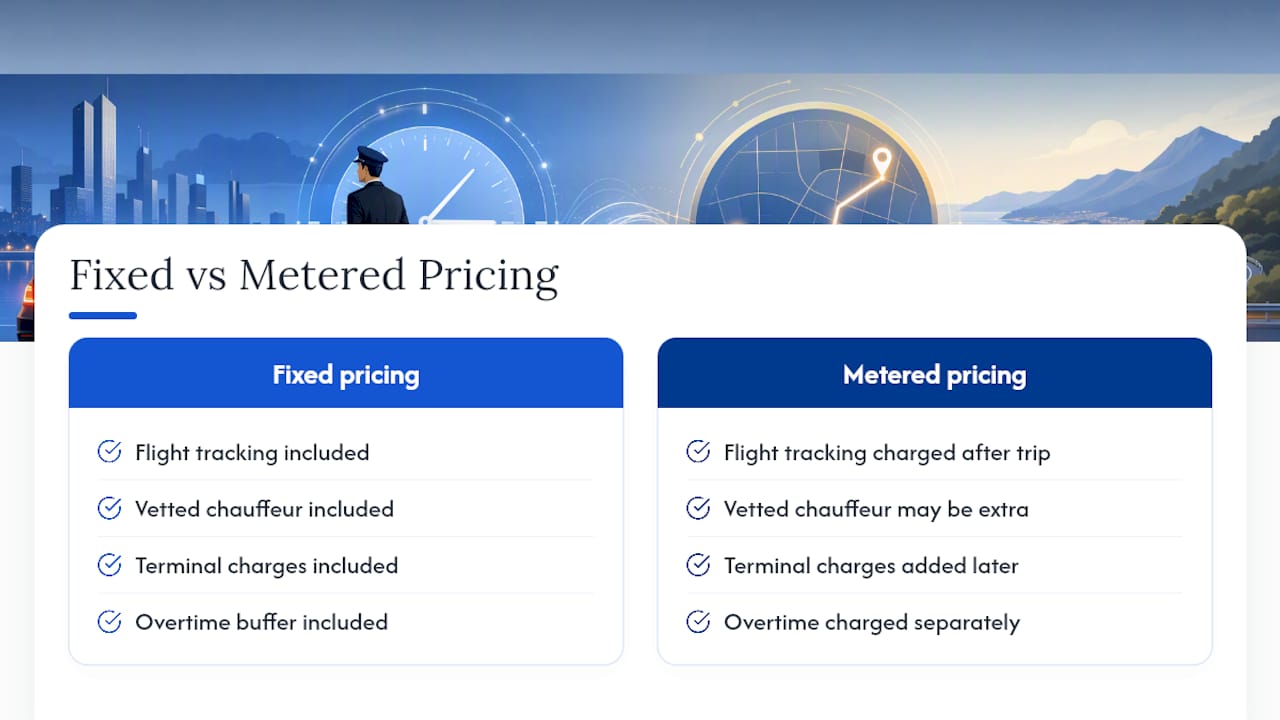Click check icon beside Terminal charges added later
1280x720 pixels.
pyautogui.click(x=698, y=565)
